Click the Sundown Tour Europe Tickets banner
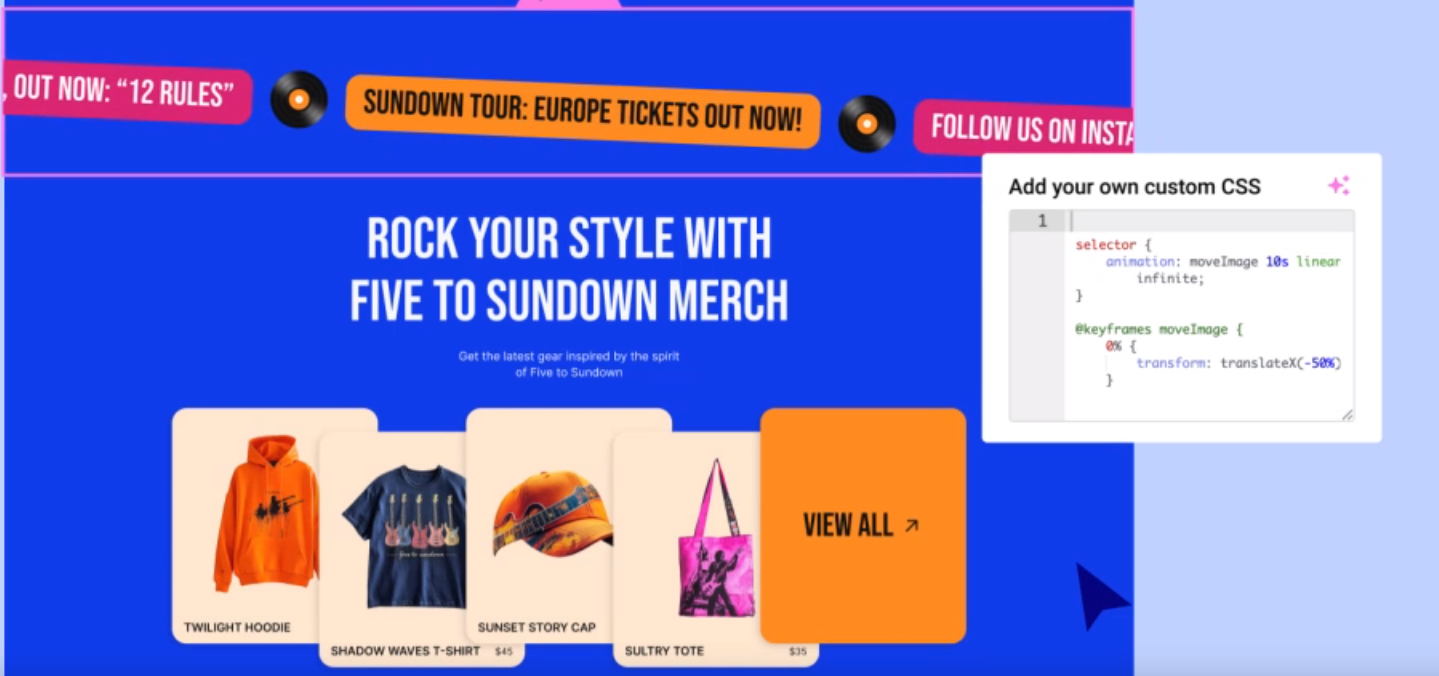The width and height of the screenshot is (1439, 676). (x=583, y=112)
